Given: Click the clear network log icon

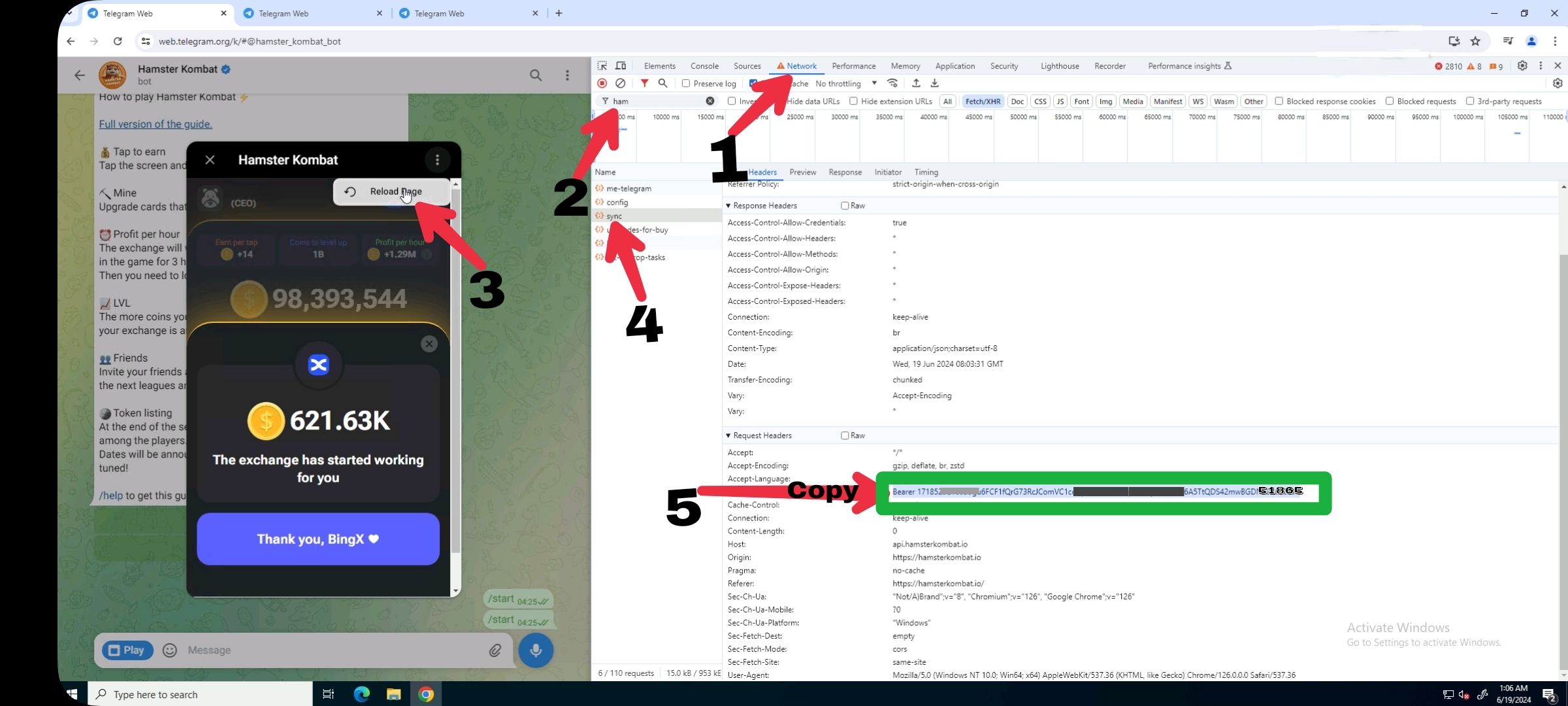Looking at the screenshot, I should click(x=621, y=83).
